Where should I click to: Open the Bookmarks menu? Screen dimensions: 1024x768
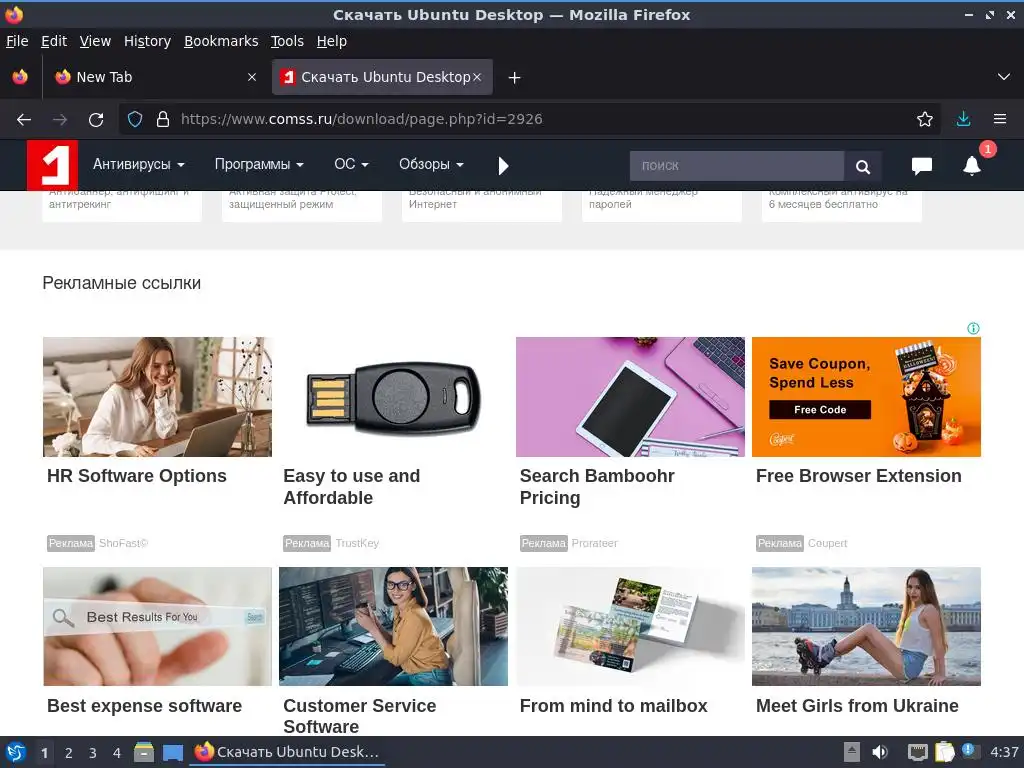pos(221,41)
